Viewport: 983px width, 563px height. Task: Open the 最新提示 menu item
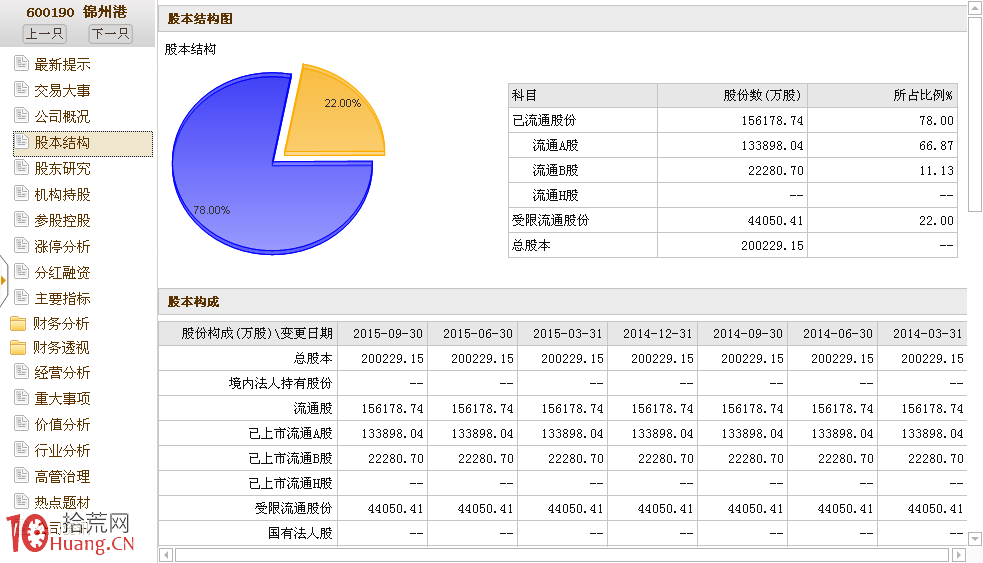pyautogui.click(x=62, y=65)
